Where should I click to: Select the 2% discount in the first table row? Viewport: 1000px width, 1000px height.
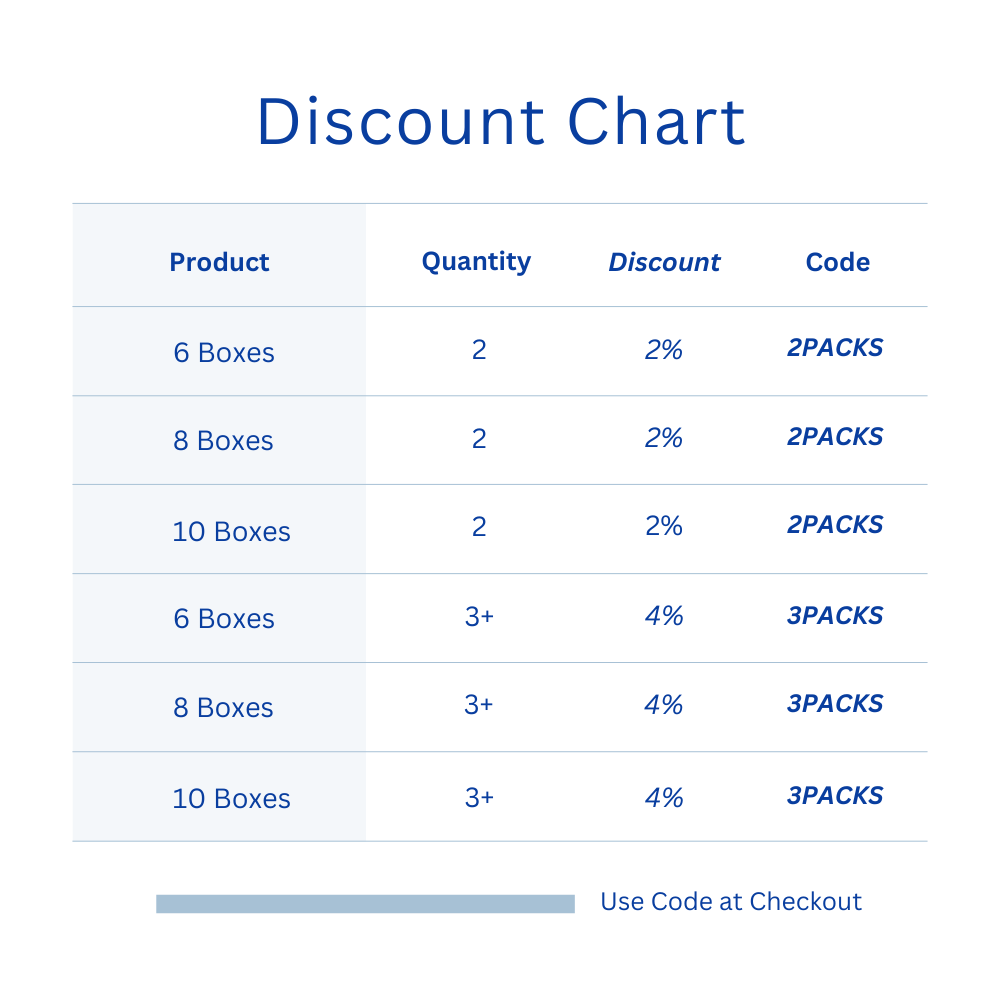664,350
